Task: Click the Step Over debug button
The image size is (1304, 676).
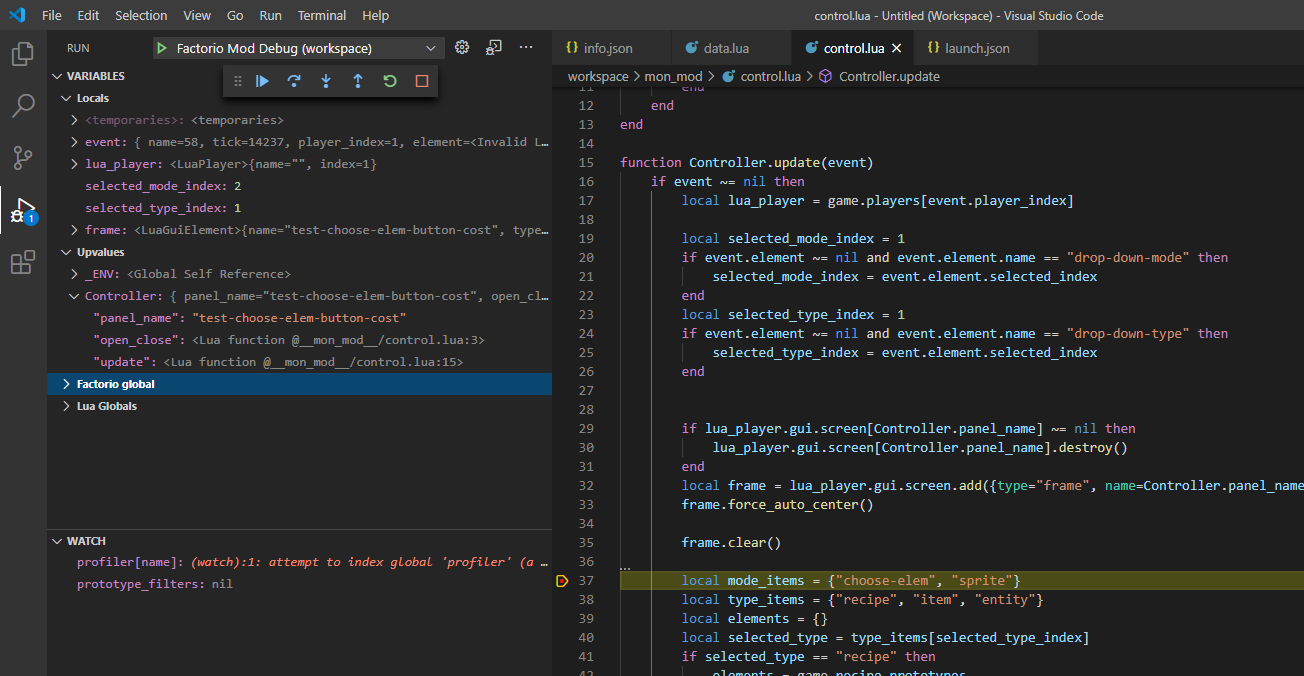Action: click(294, 81)
